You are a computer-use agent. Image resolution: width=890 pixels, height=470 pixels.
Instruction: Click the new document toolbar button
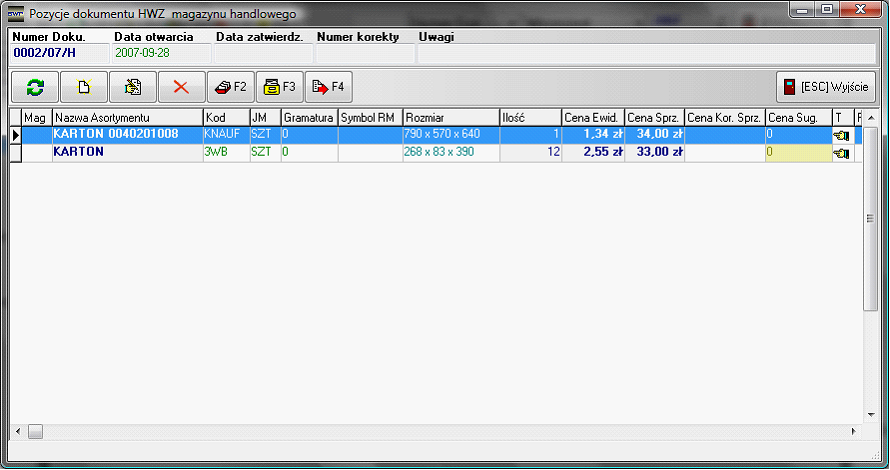pos(84,87)
